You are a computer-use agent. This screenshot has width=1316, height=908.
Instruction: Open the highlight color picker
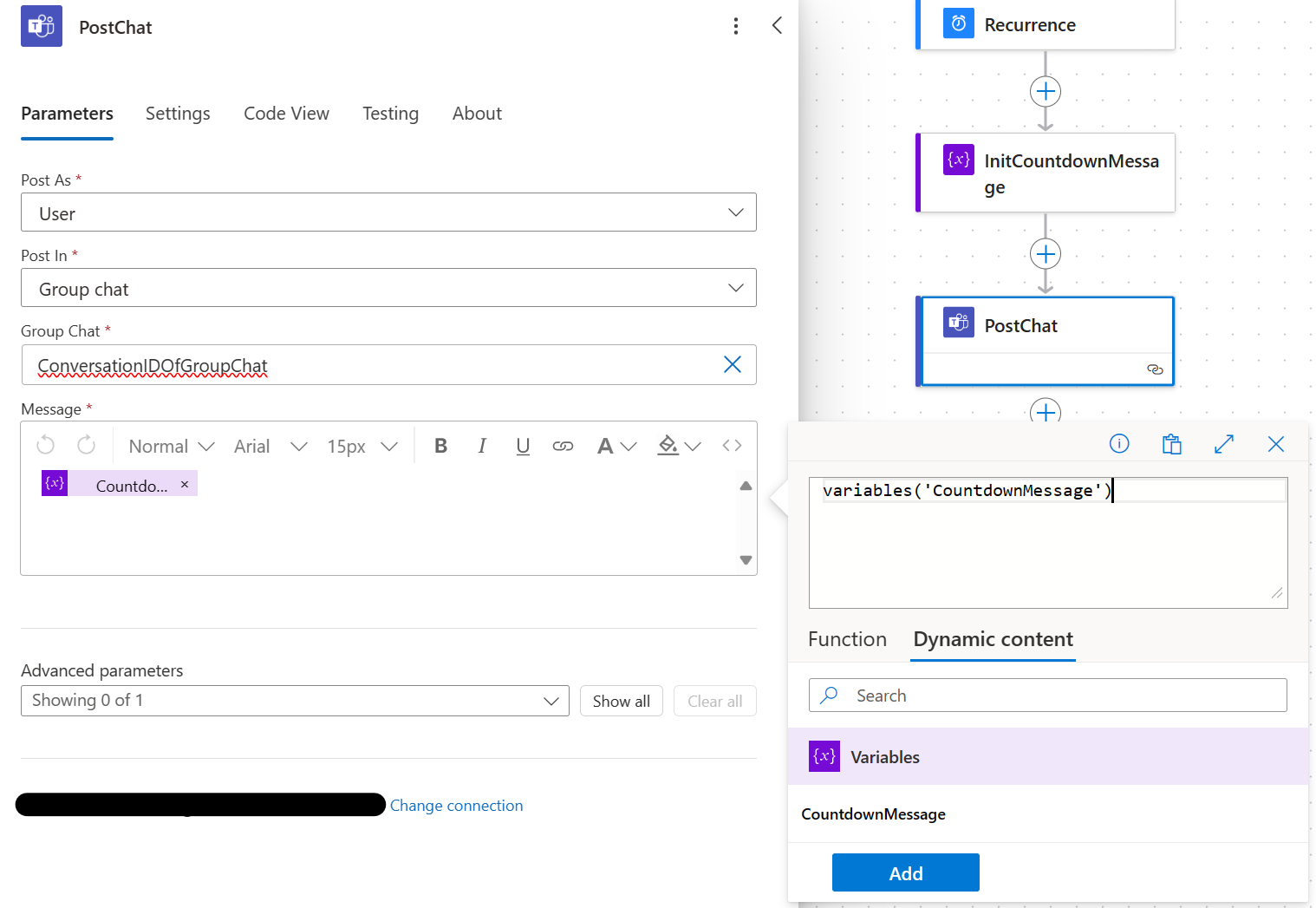coord(679,446)
